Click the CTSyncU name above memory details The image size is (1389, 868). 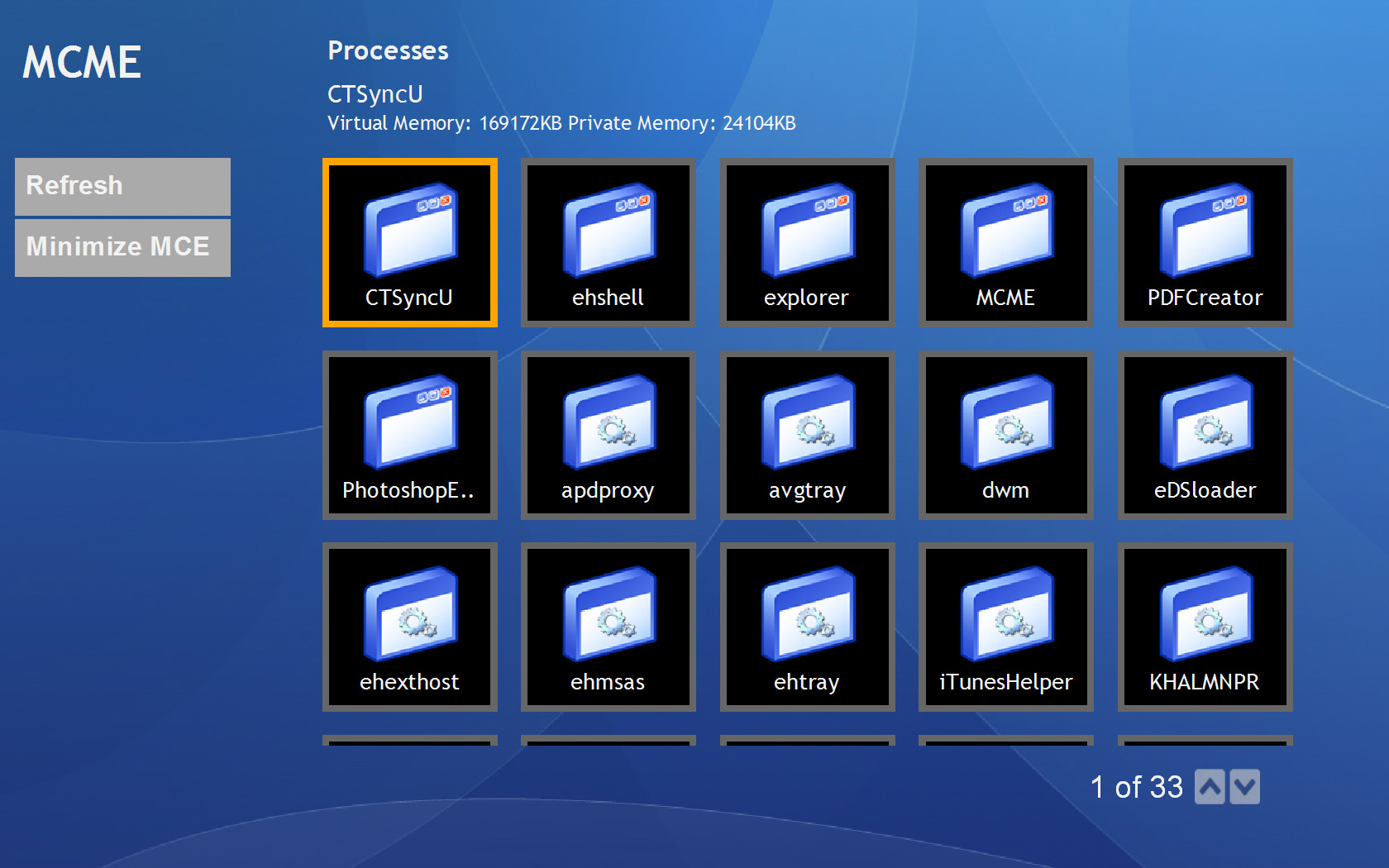point(375,94)
